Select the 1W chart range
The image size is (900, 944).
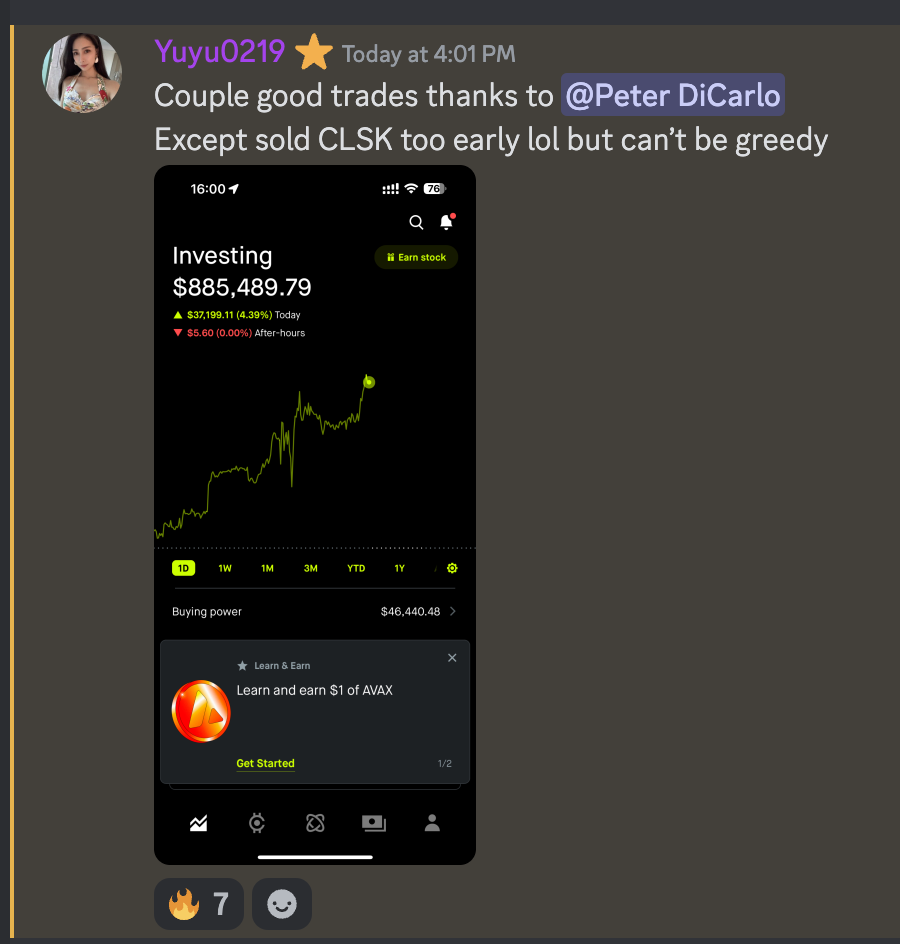225,568
